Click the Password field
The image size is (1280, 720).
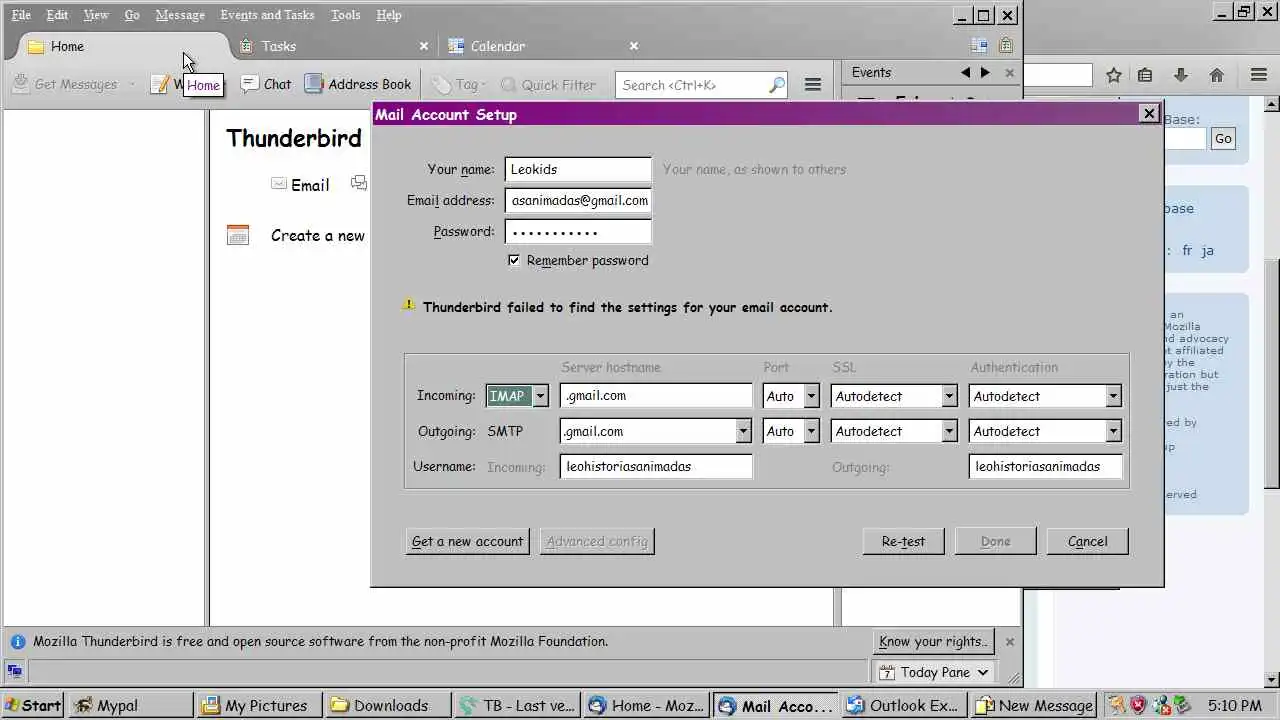tap(578, 231)
